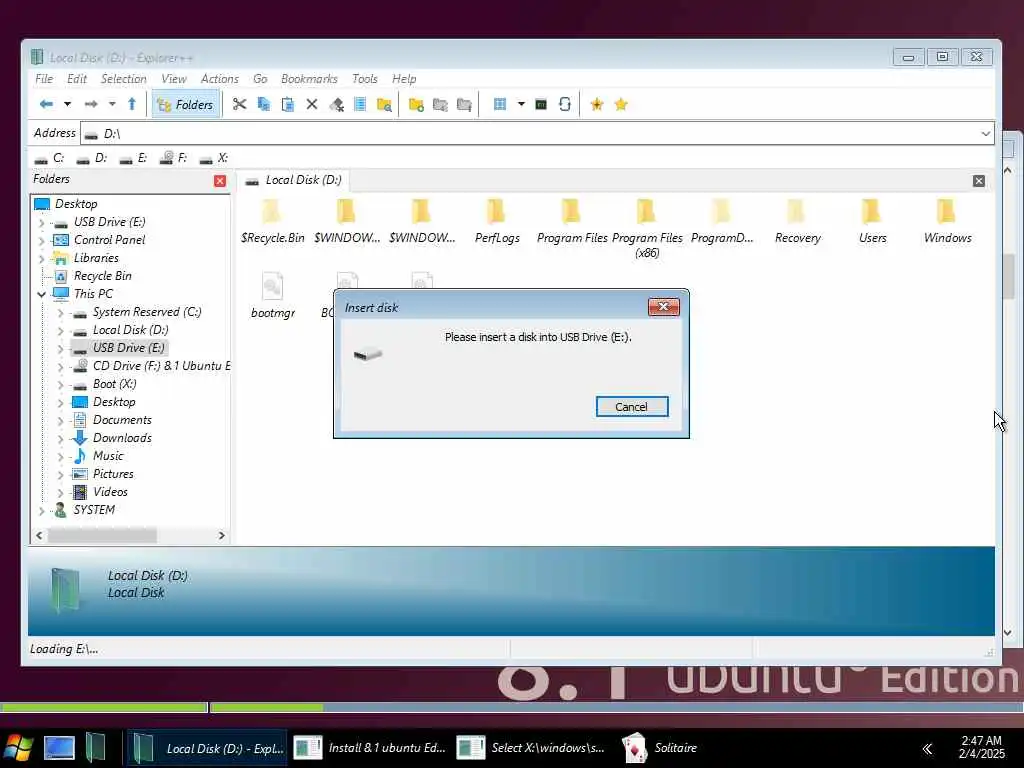Select the Windows folder

(947, 221)
